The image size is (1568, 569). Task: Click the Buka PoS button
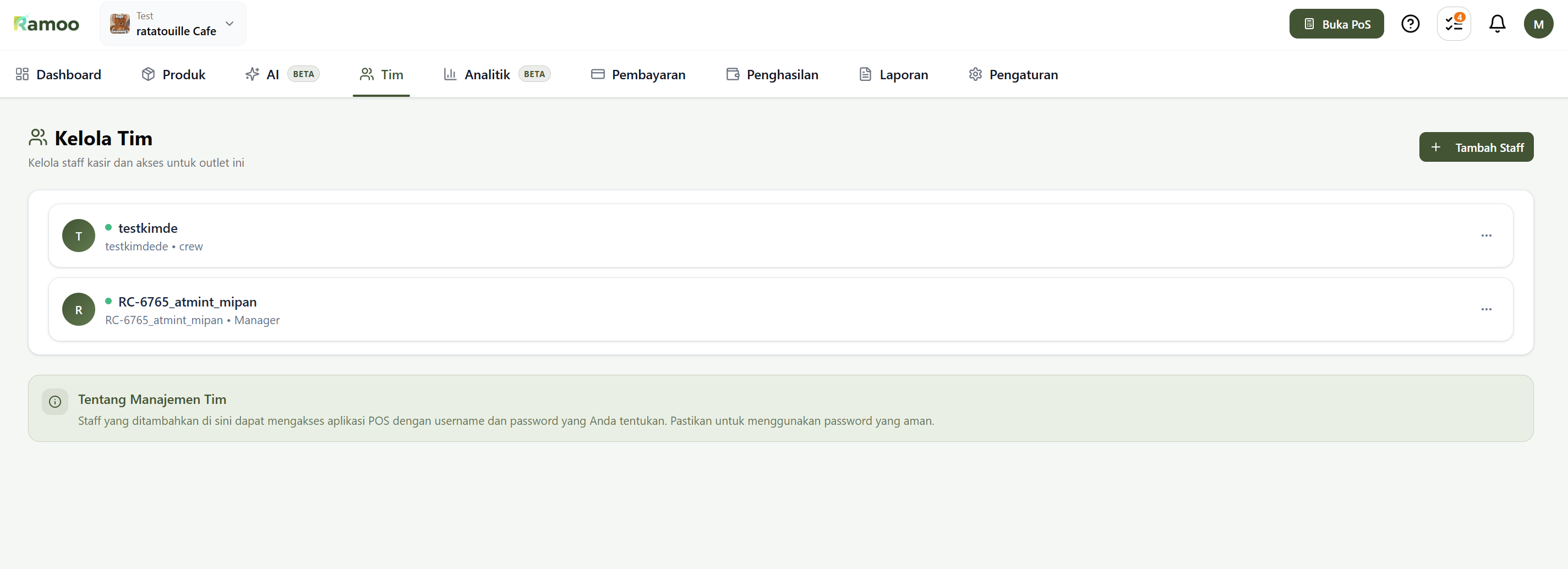pos(1336,24)
